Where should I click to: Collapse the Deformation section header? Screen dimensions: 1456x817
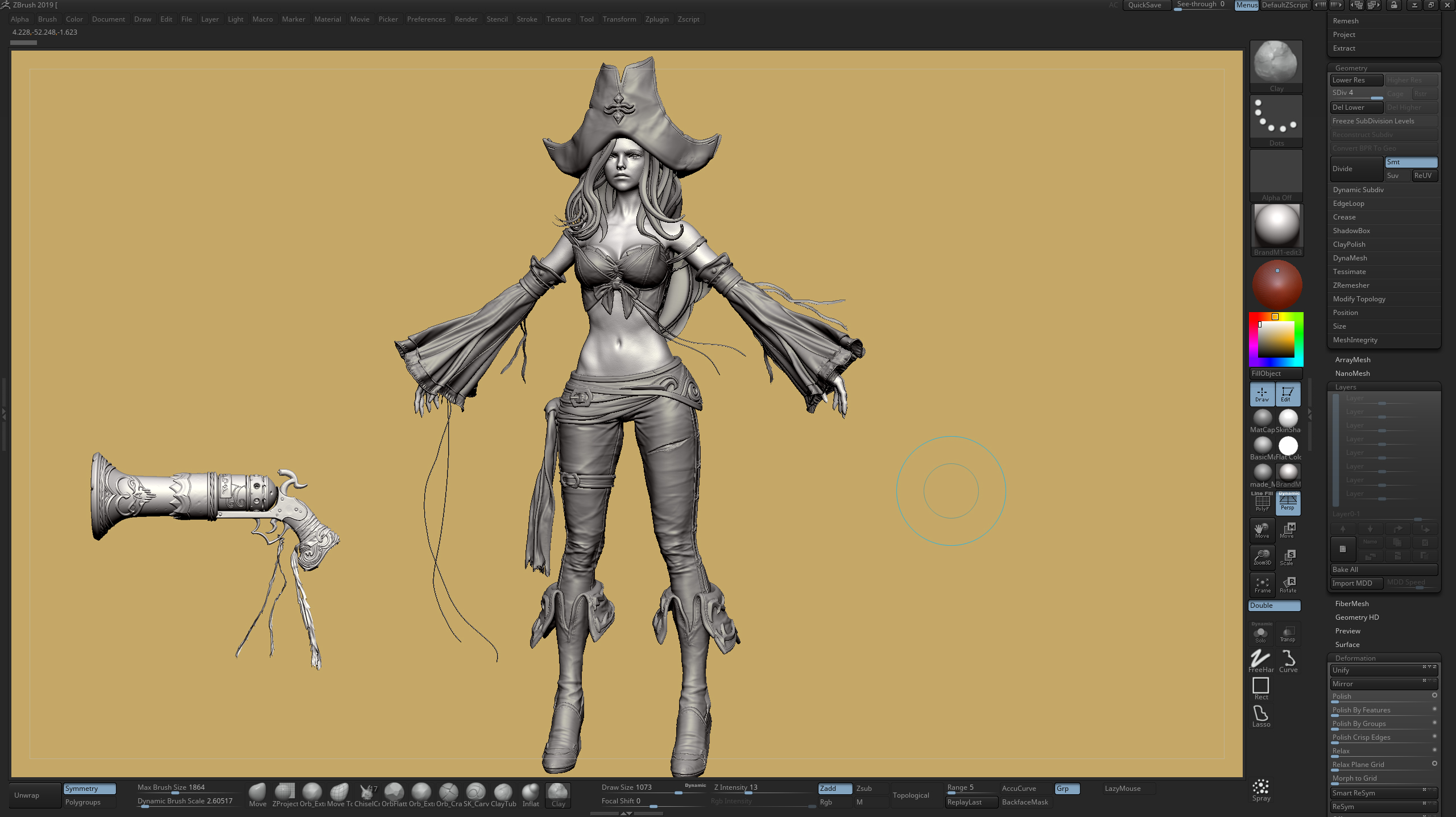tap(1355, 658)
